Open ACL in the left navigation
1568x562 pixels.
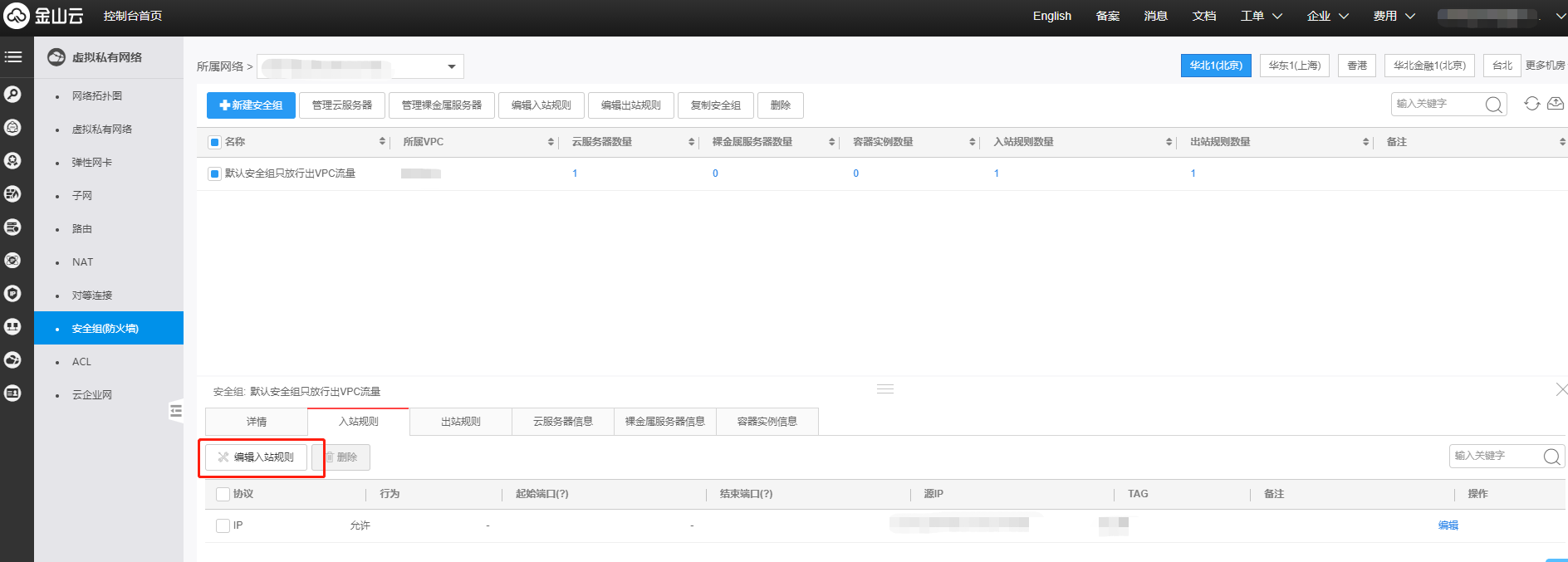(81, 362)
